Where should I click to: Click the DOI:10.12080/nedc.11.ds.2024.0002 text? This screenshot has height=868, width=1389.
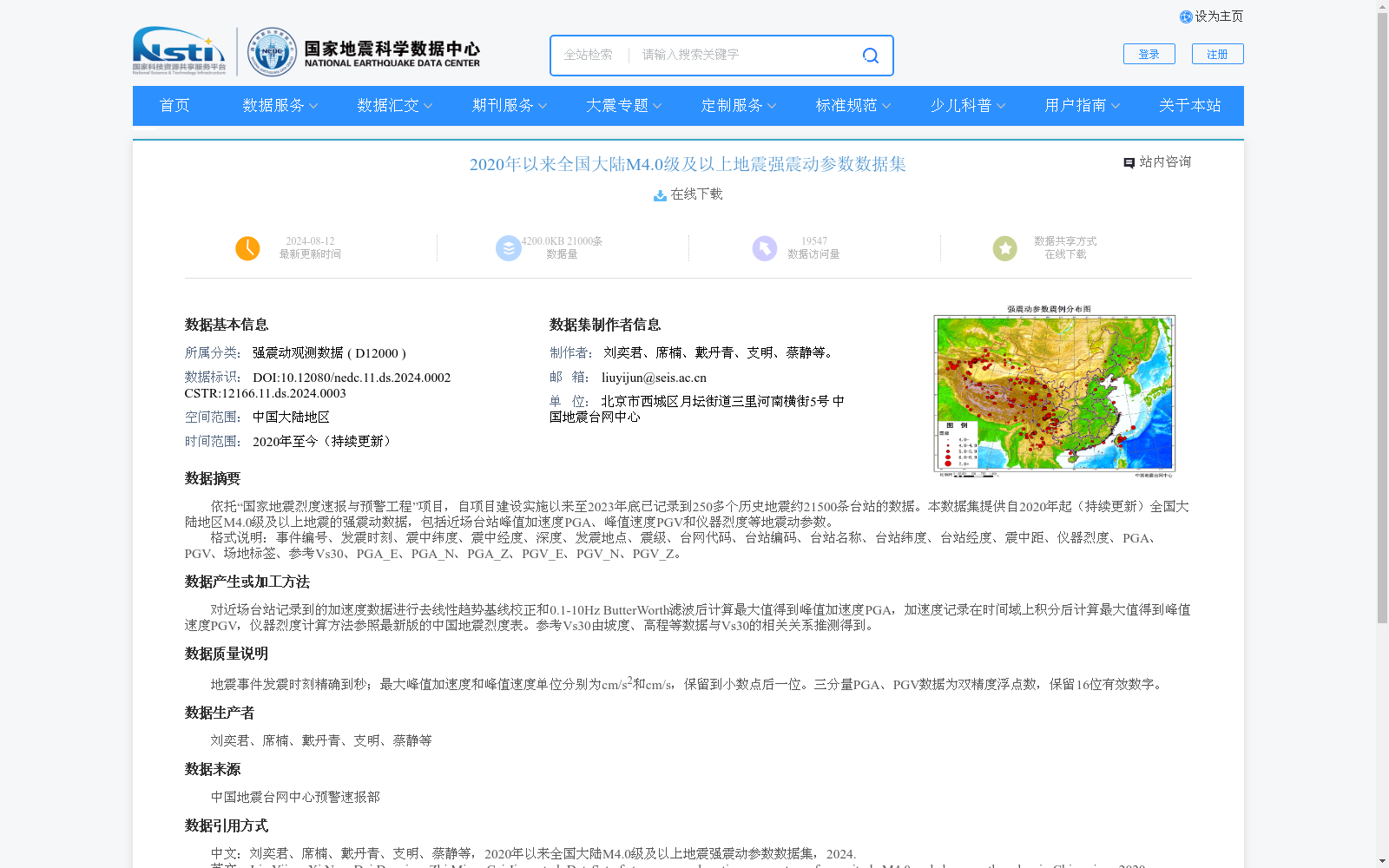[352, 378]
